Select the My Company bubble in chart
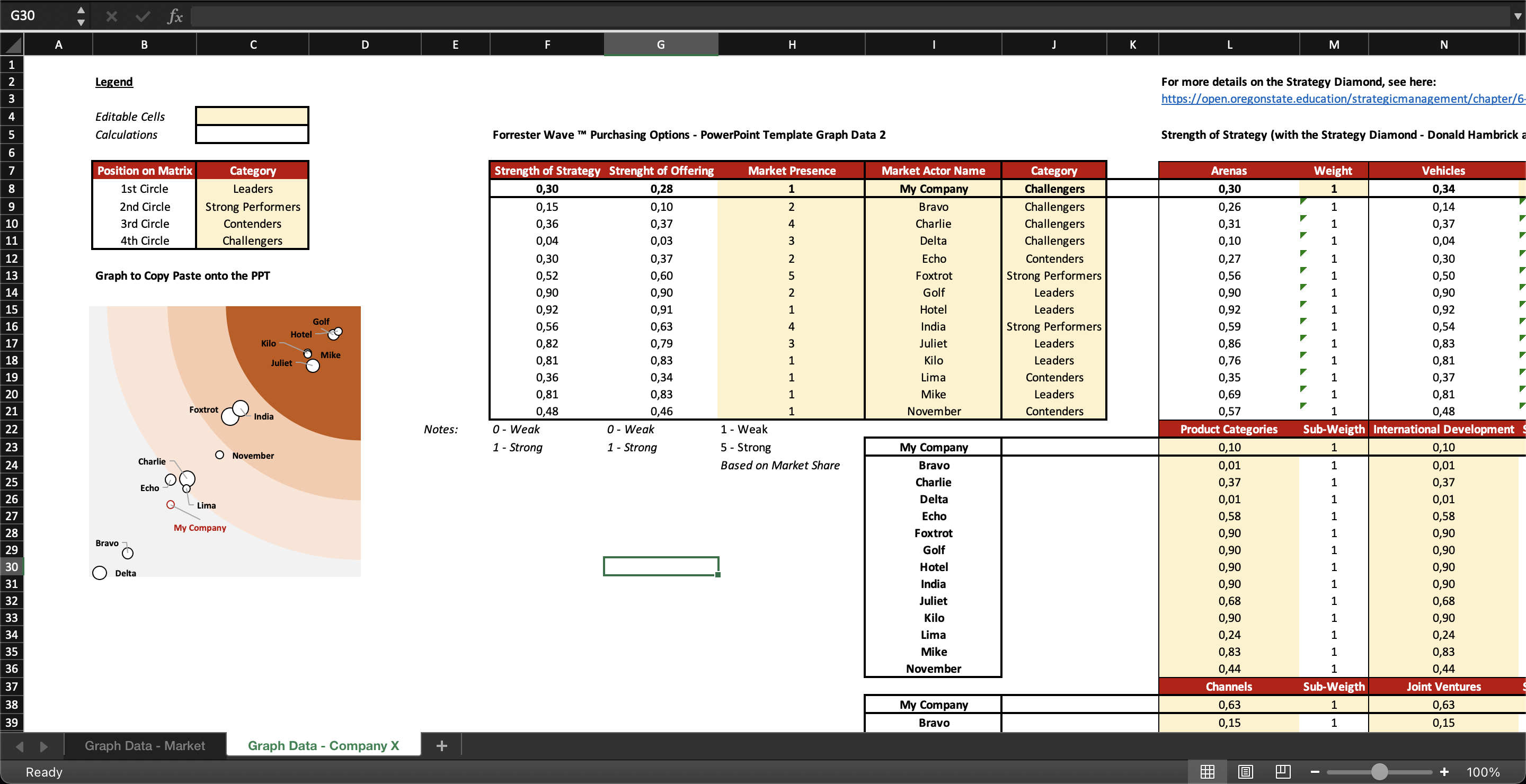The height and width of the screenshot is (784, 1526). [171, 504]
